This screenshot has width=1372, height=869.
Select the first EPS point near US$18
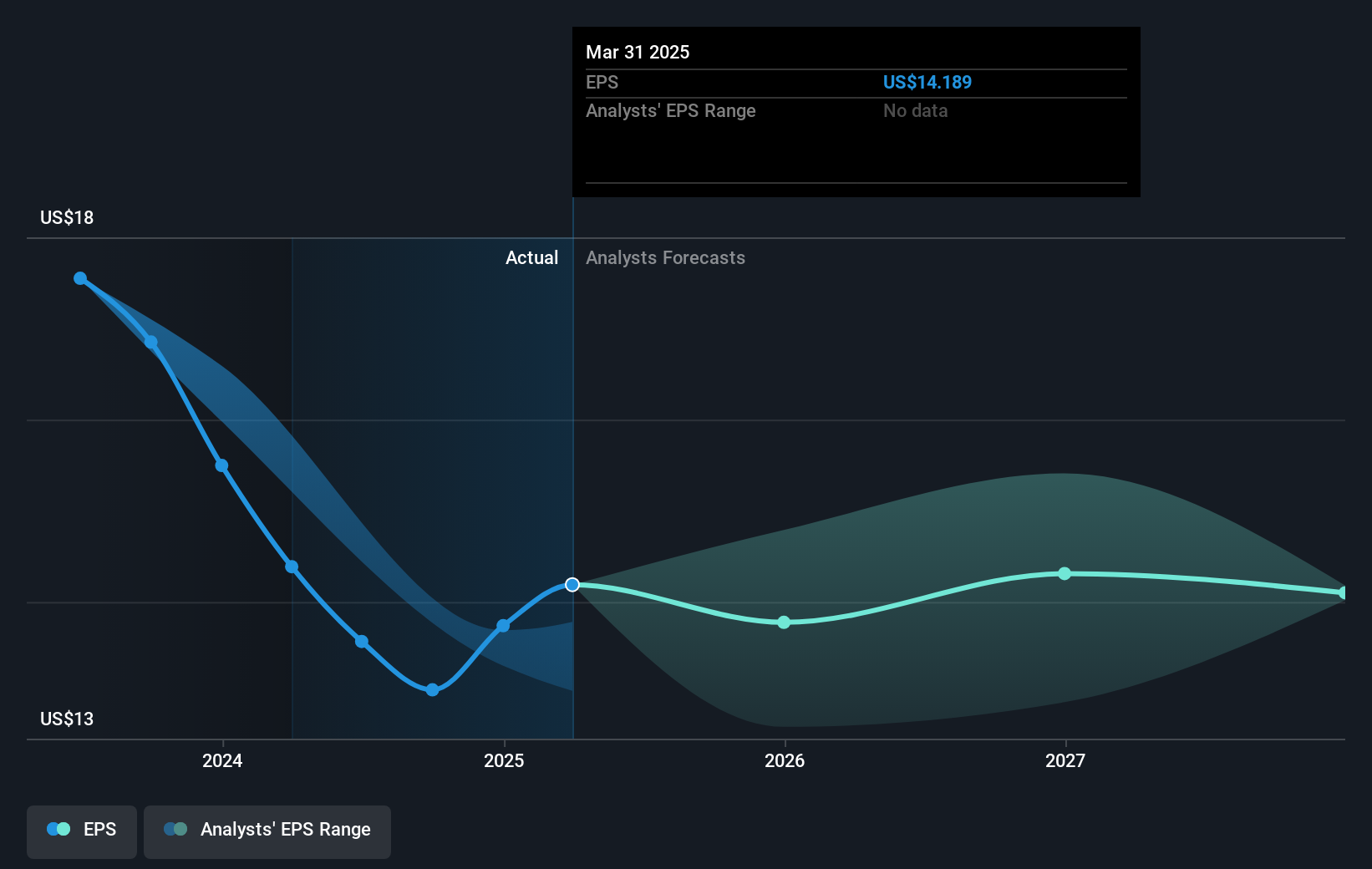point(80,278)
